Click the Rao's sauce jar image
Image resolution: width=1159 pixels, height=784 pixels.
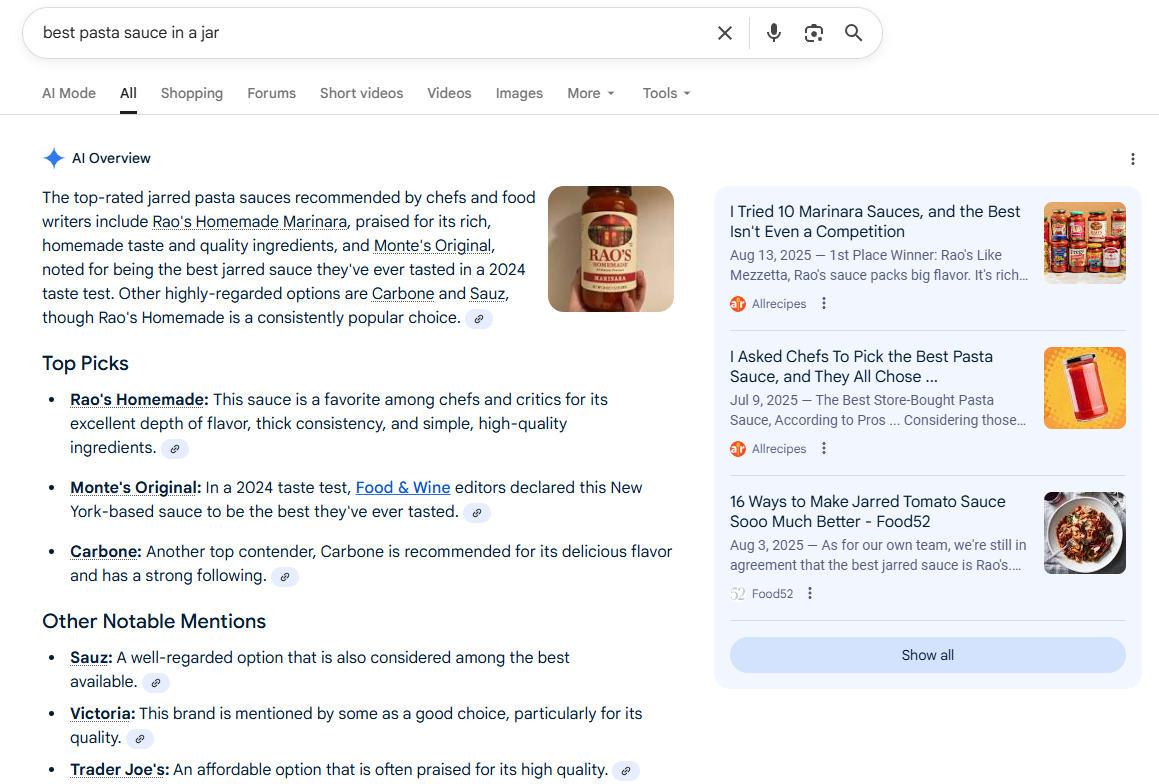coord(610,248)
